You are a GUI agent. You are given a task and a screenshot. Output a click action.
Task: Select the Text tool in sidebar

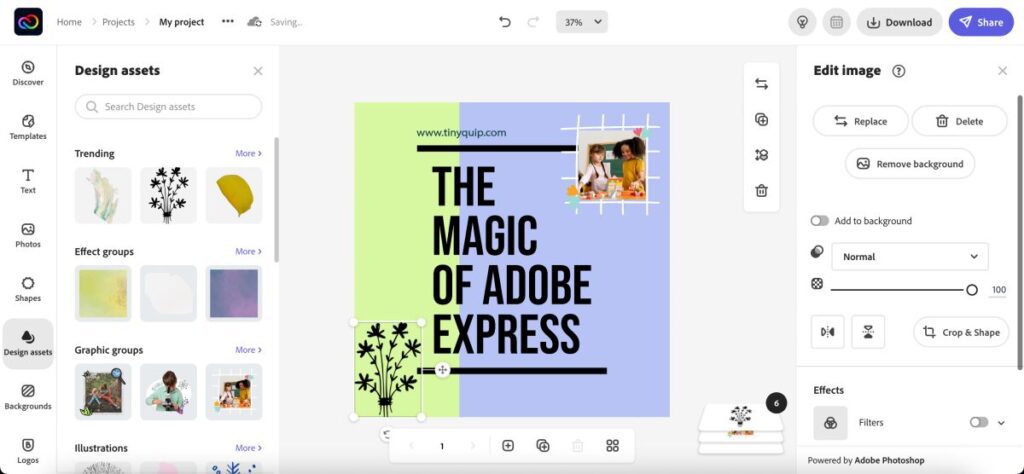[28, 182]
